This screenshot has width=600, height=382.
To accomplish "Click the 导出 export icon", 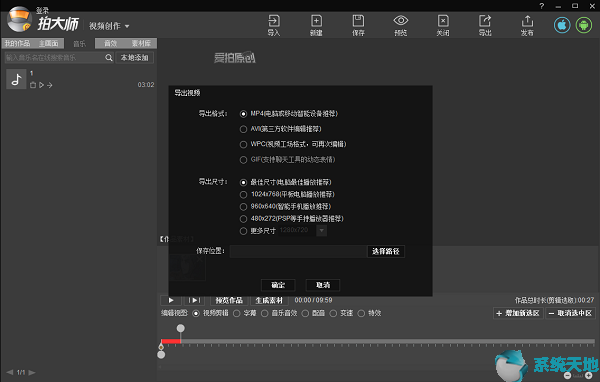I will pyautogui.click(x=485, y=25).
